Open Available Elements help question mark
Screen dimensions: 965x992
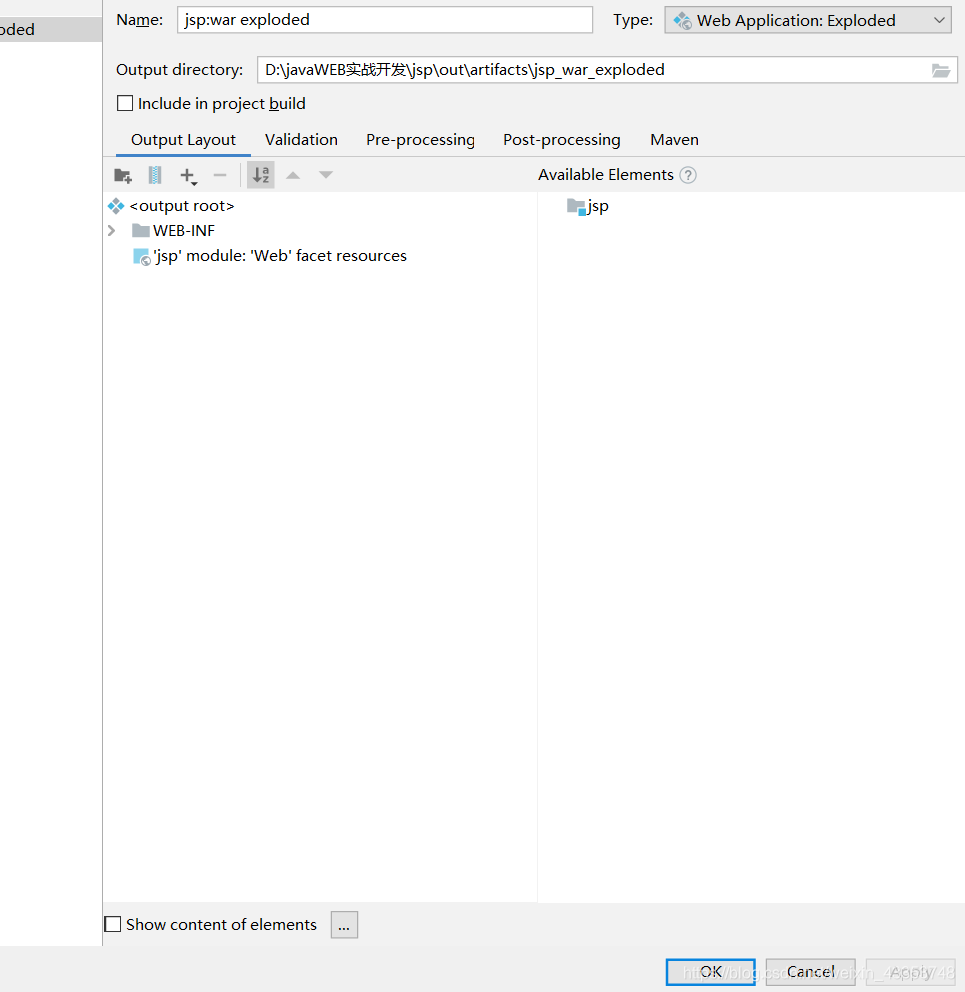click(688, 175)
